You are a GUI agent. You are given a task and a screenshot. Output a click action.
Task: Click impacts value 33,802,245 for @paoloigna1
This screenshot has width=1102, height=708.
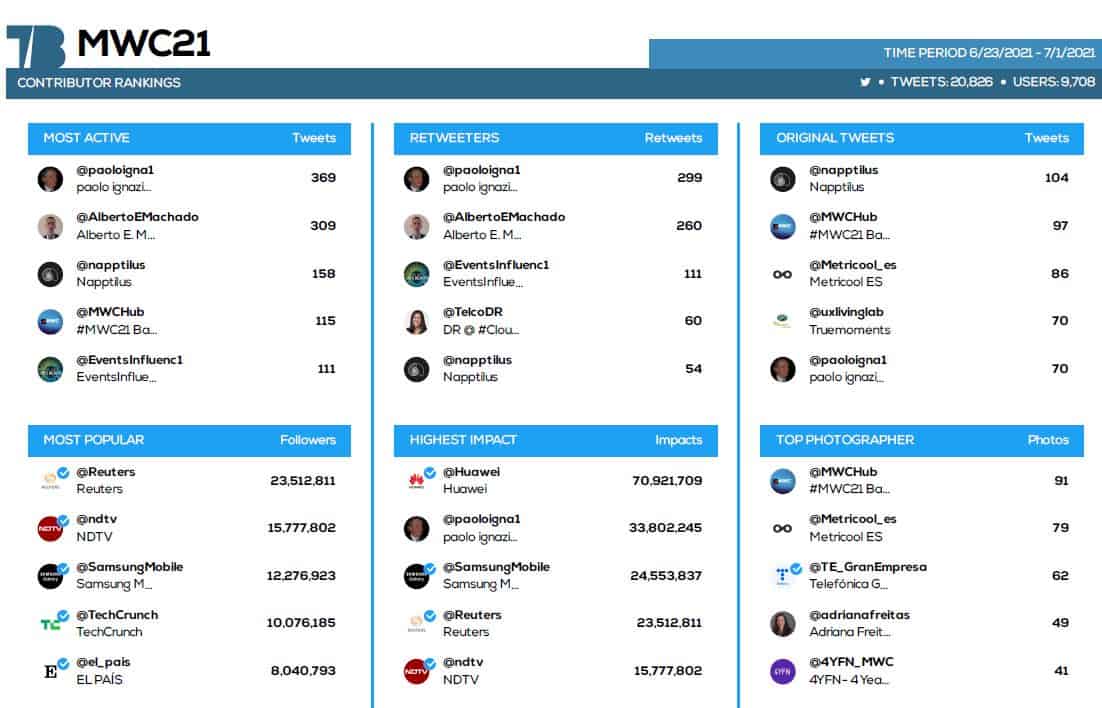point(666,528)
